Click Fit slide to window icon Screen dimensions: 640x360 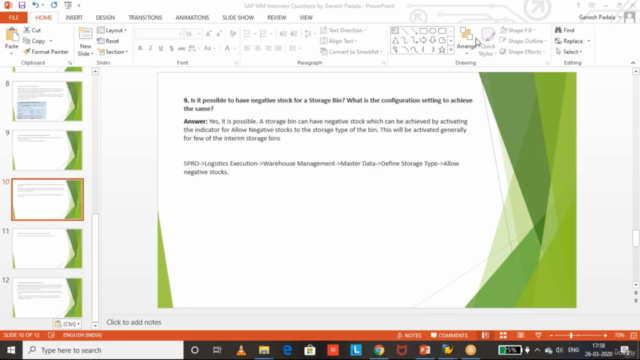(633, 335)
